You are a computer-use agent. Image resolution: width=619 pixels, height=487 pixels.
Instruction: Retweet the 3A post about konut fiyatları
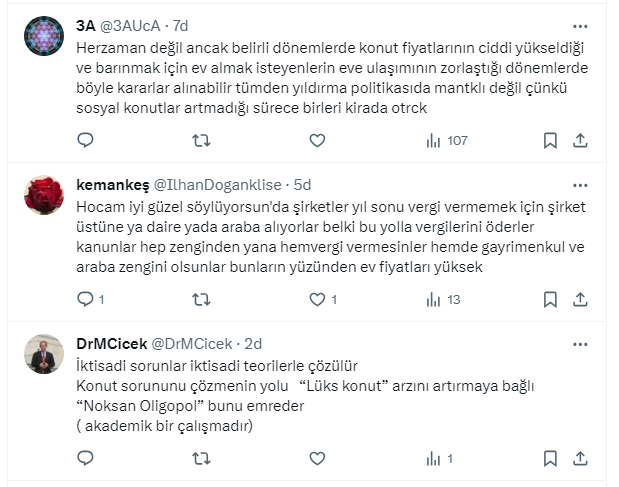click(201, 141)
